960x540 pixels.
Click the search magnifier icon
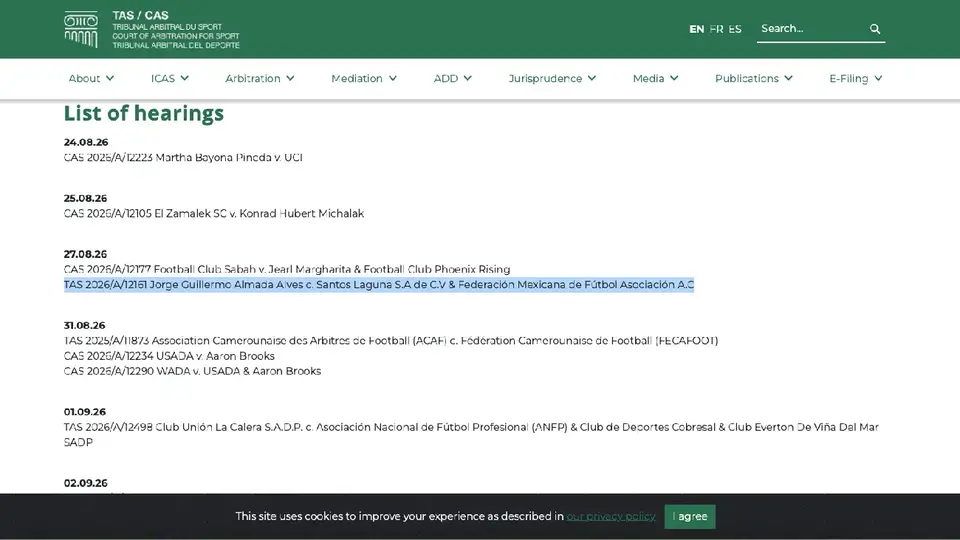pos(875,29)
